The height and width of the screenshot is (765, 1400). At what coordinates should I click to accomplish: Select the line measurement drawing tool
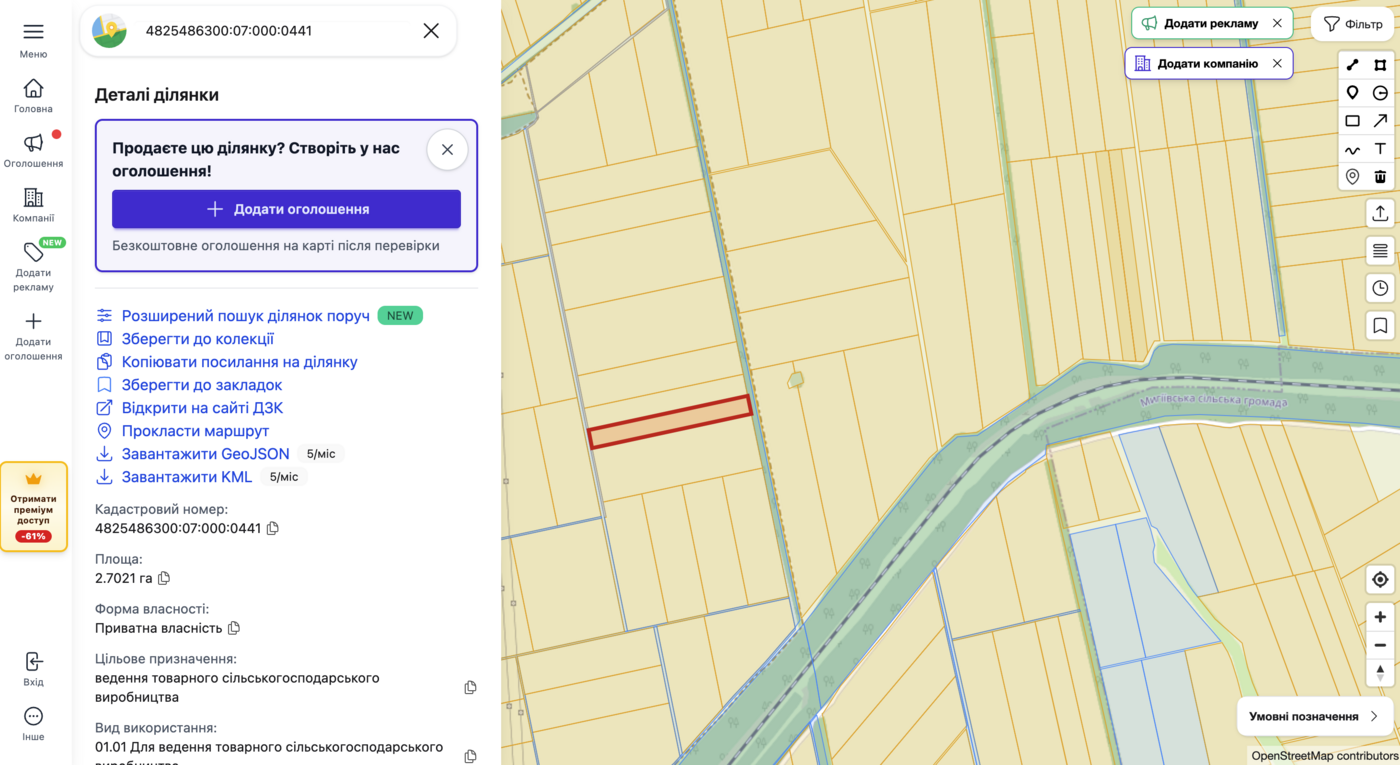click(1352, 65)
